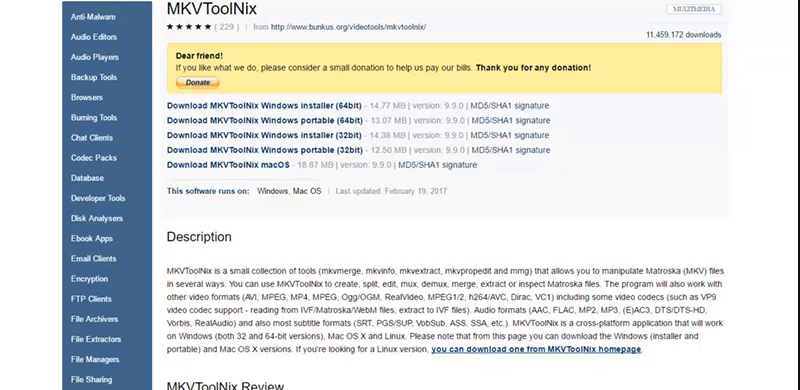Download MKVToolNix Windows installer (64bit)
The height and width of the screenshot is (390, 800).
click(x=264, y=106)
